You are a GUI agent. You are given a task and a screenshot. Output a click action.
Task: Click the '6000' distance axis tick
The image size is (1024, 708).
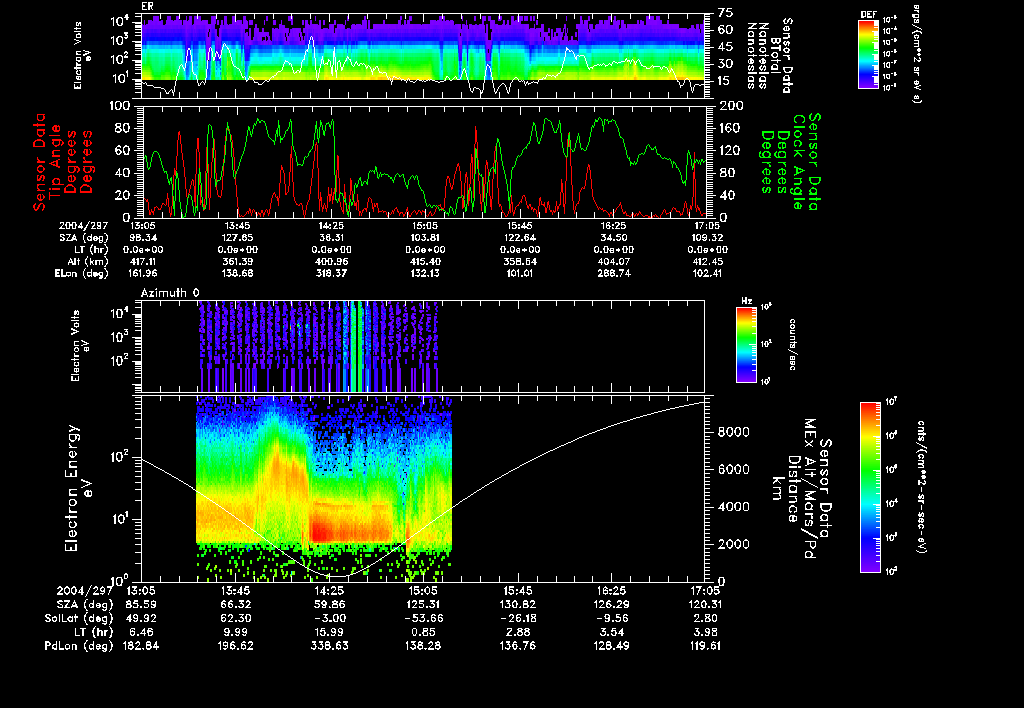click(x=734, y=470)
